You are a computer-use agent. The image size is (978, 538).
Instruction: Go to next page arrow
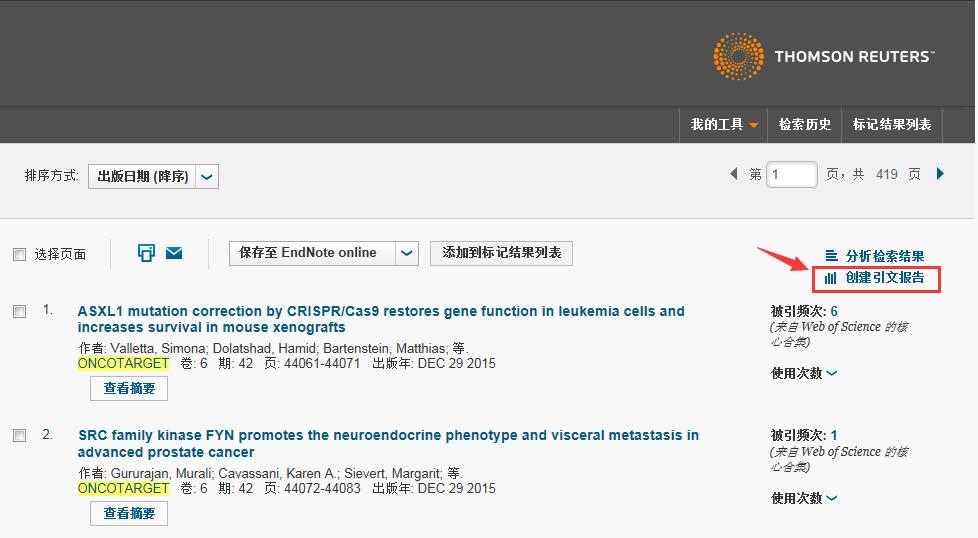[x=940, y=174]
